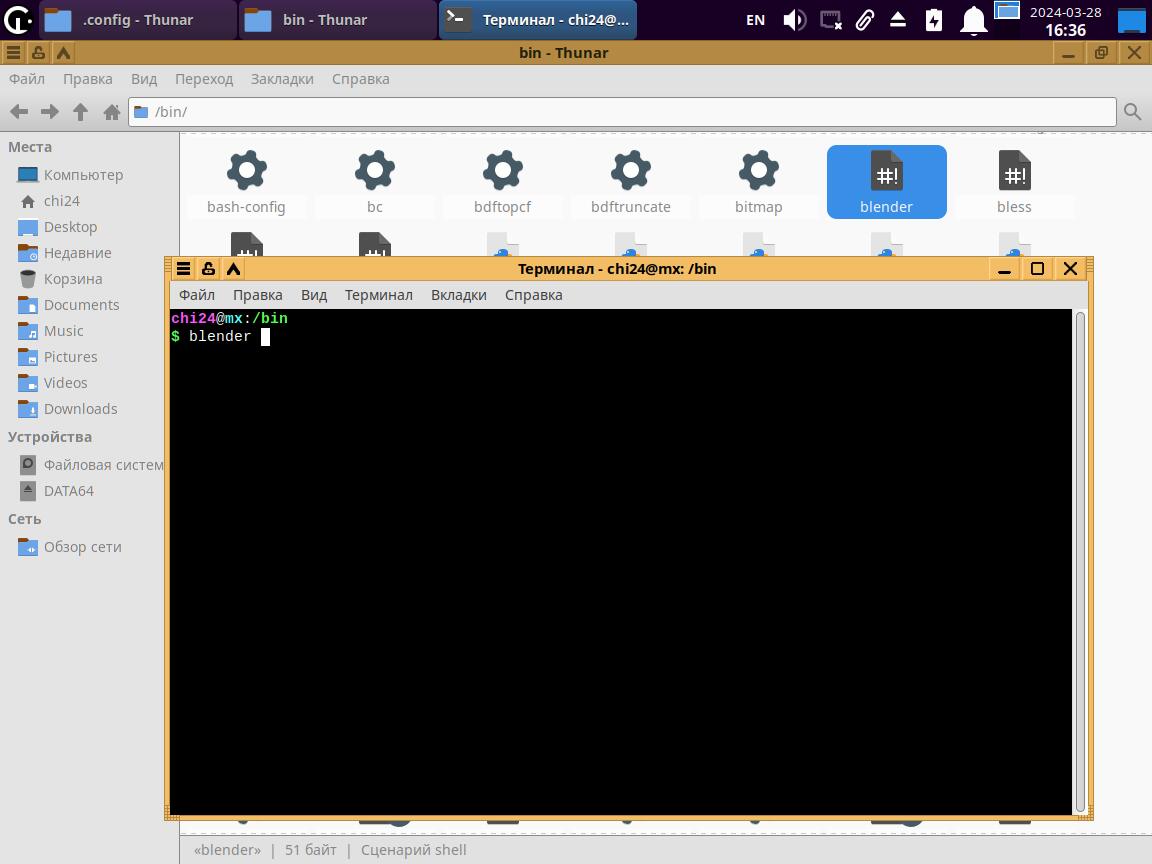Toggle terminal window stick (lock) icon
The image size is (1152, 864).
click(209, 269)
